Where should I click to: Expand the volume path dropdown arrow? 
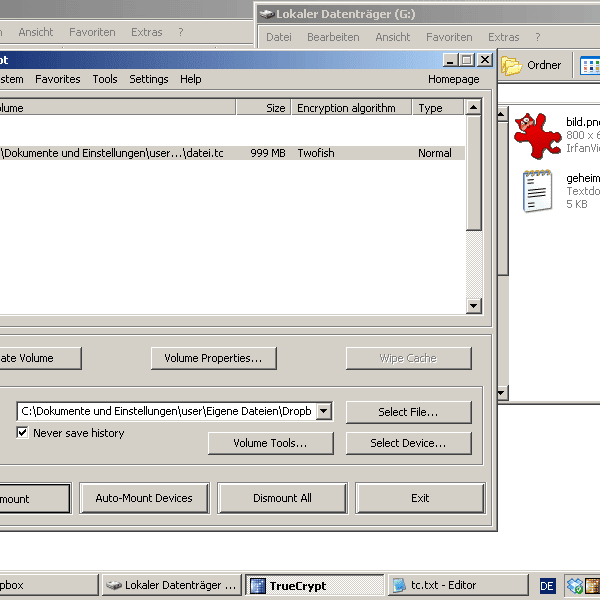[x=324, y=411]
